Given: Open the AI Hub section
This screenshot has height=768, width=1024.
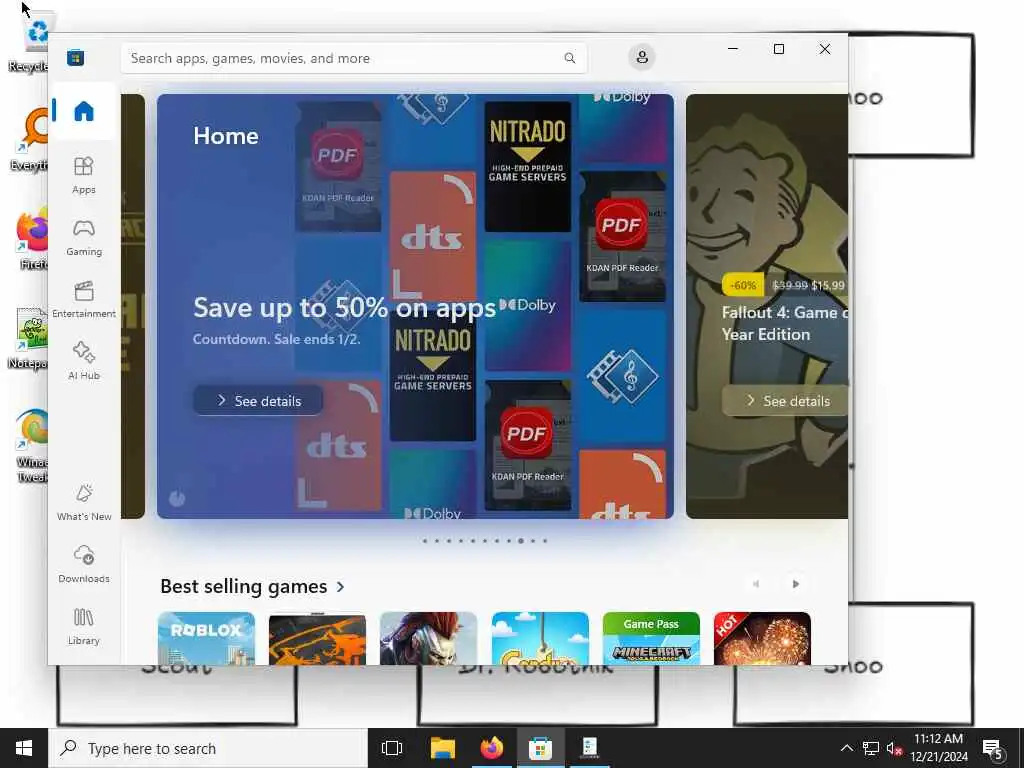Looking at the screenshot, I should click(84, 361).
